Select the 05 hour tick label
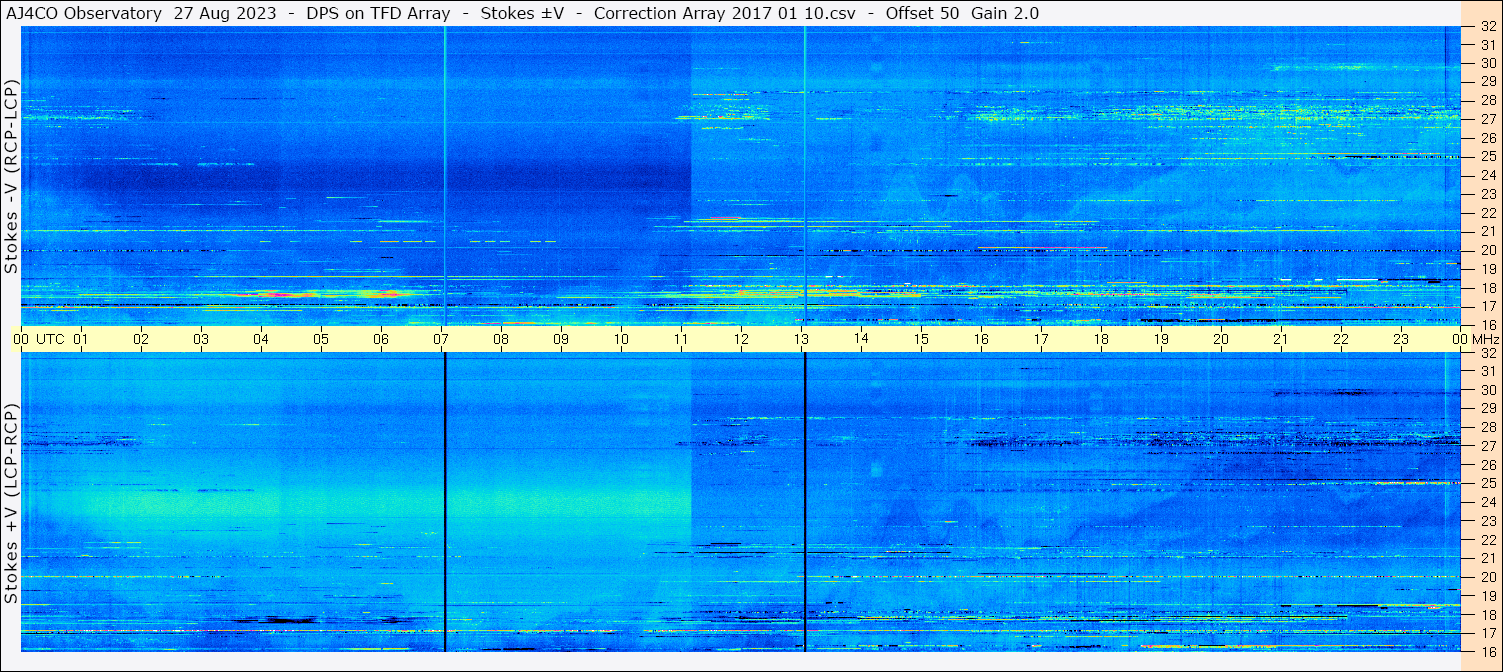 pyautogui.click(x=321, y=339)
